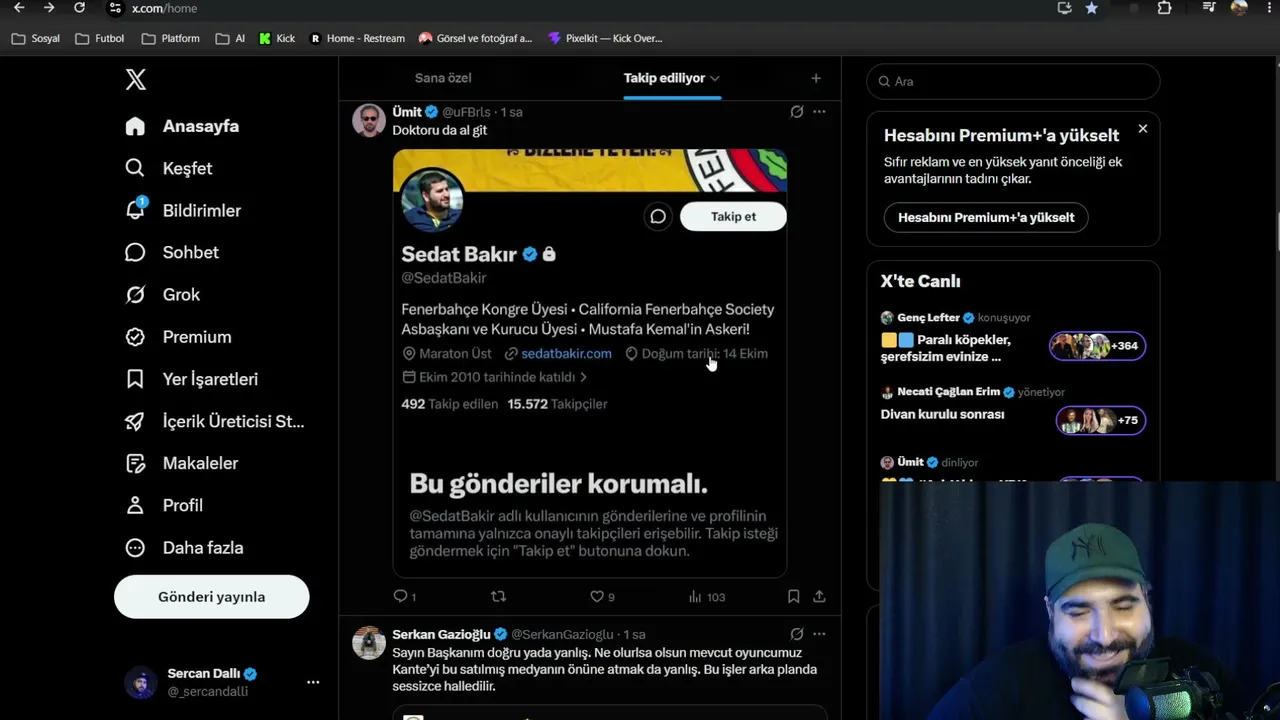
Task: Open Ümit's profile avatar on the post
Action: click(x=369, y=120)
